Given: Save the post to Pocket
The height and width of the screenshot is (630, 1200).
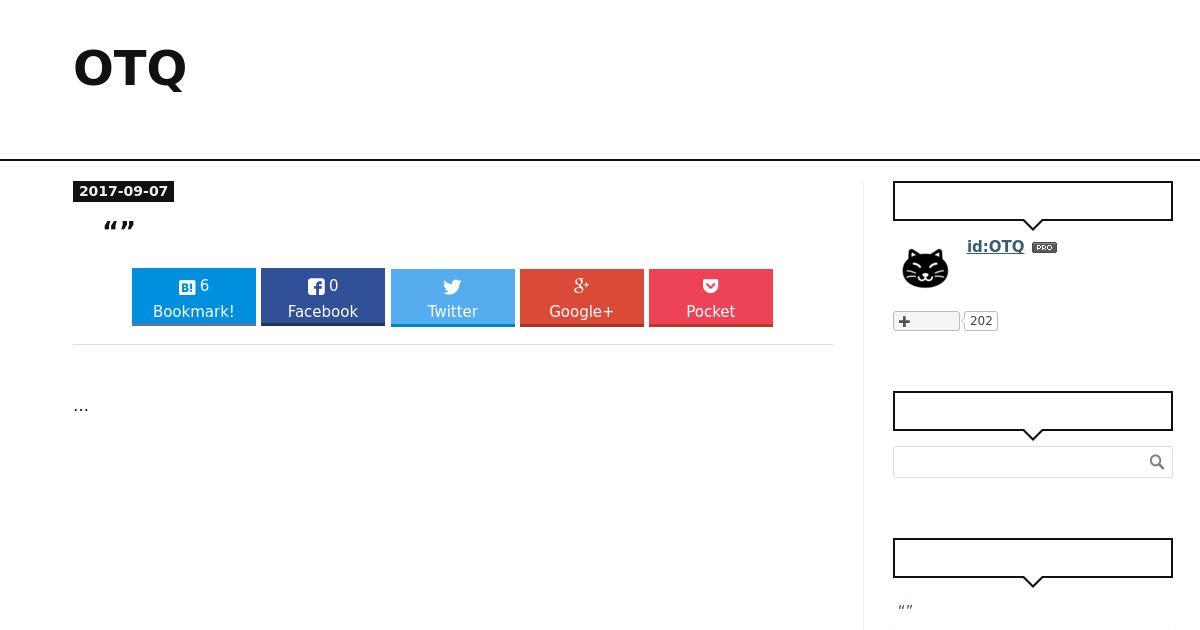Looking at the screenshot, I should [711, 298].
